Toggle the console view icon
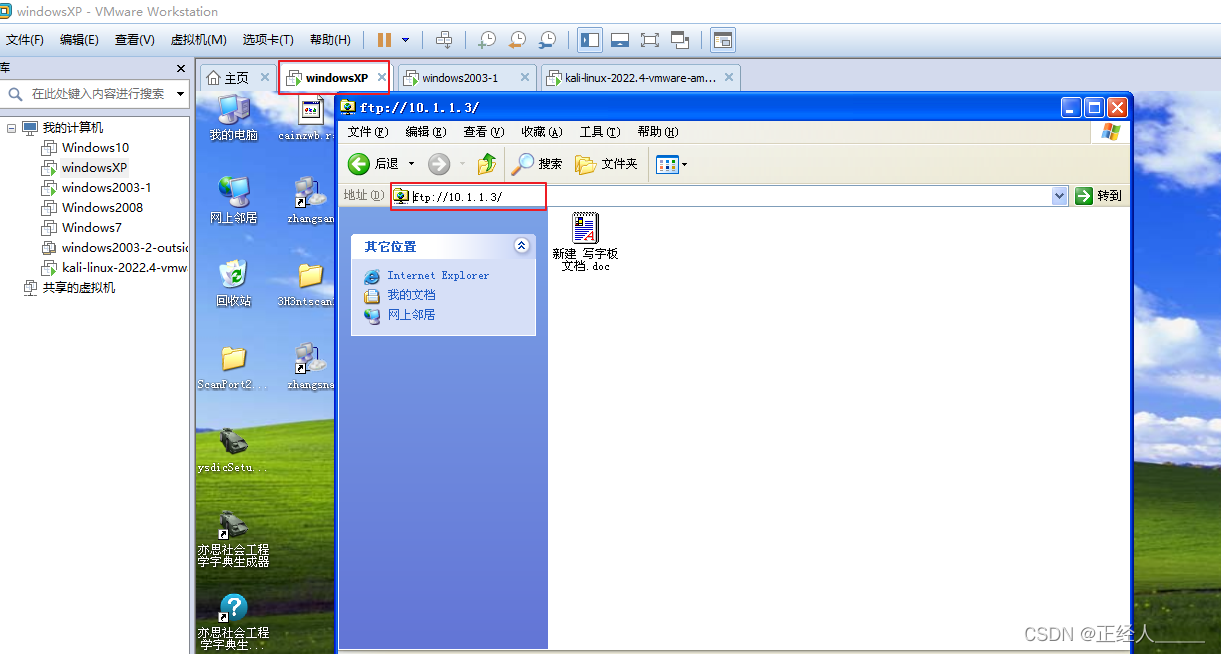This screenshot has width=1221, height=654. click(x=722, y=40)
